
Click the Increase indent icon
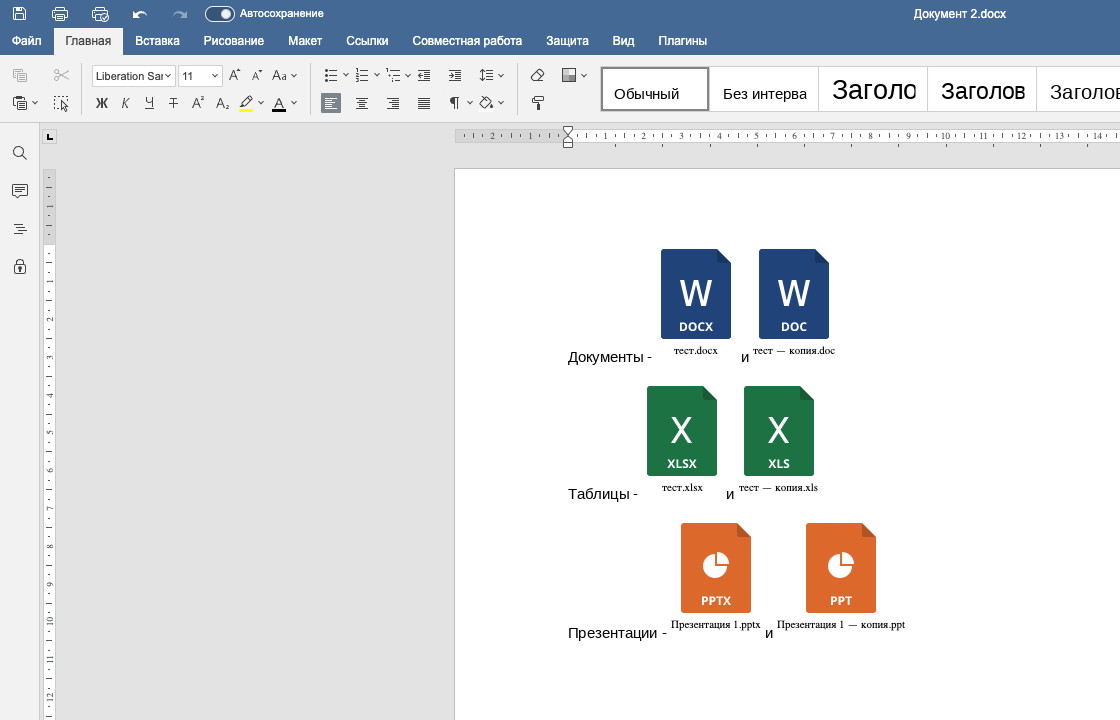pos(455,75)
